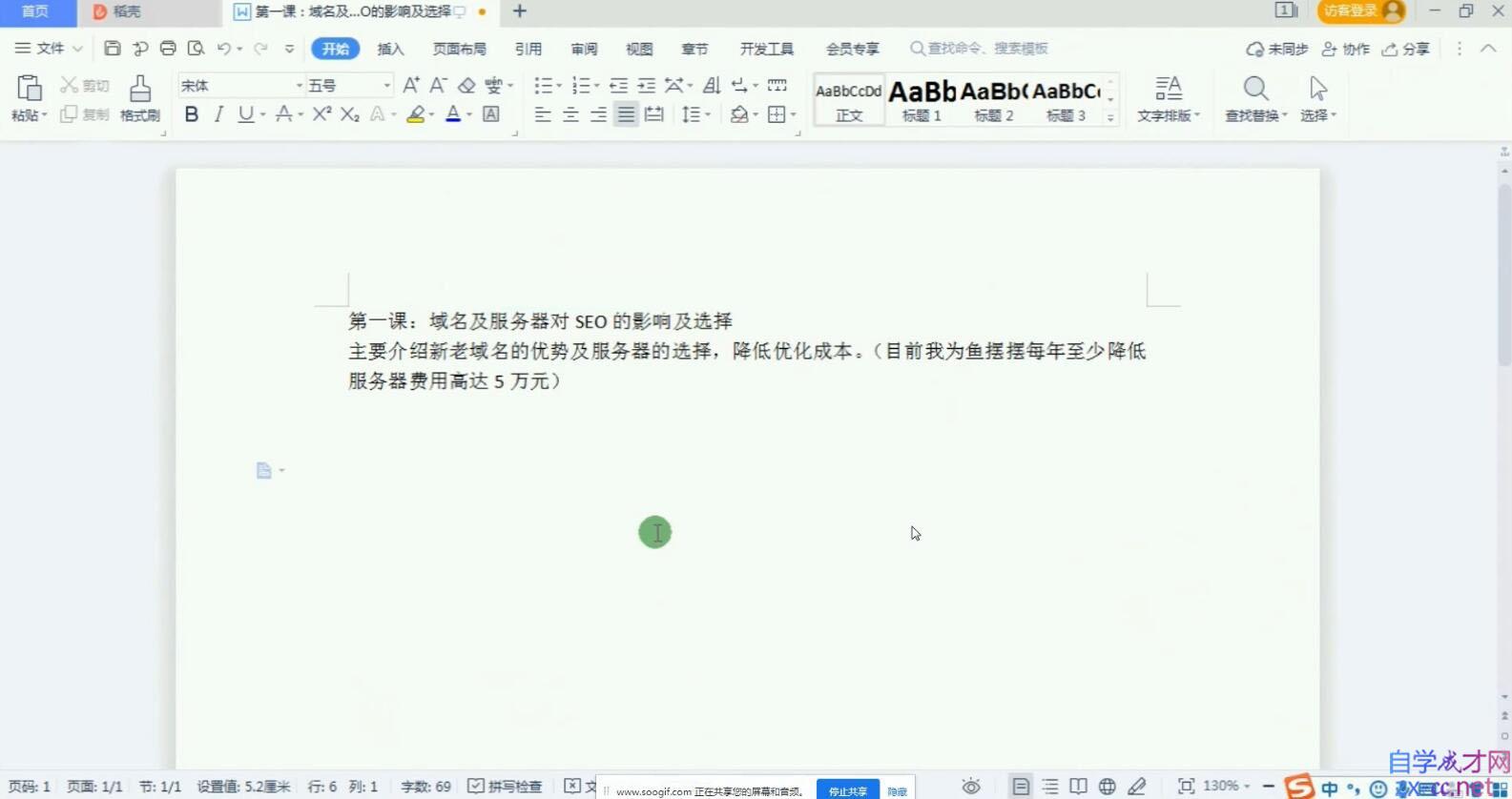Open the 引用 References tab
This screenshot has width=1512, height=799.
click(x=528, y=49)
